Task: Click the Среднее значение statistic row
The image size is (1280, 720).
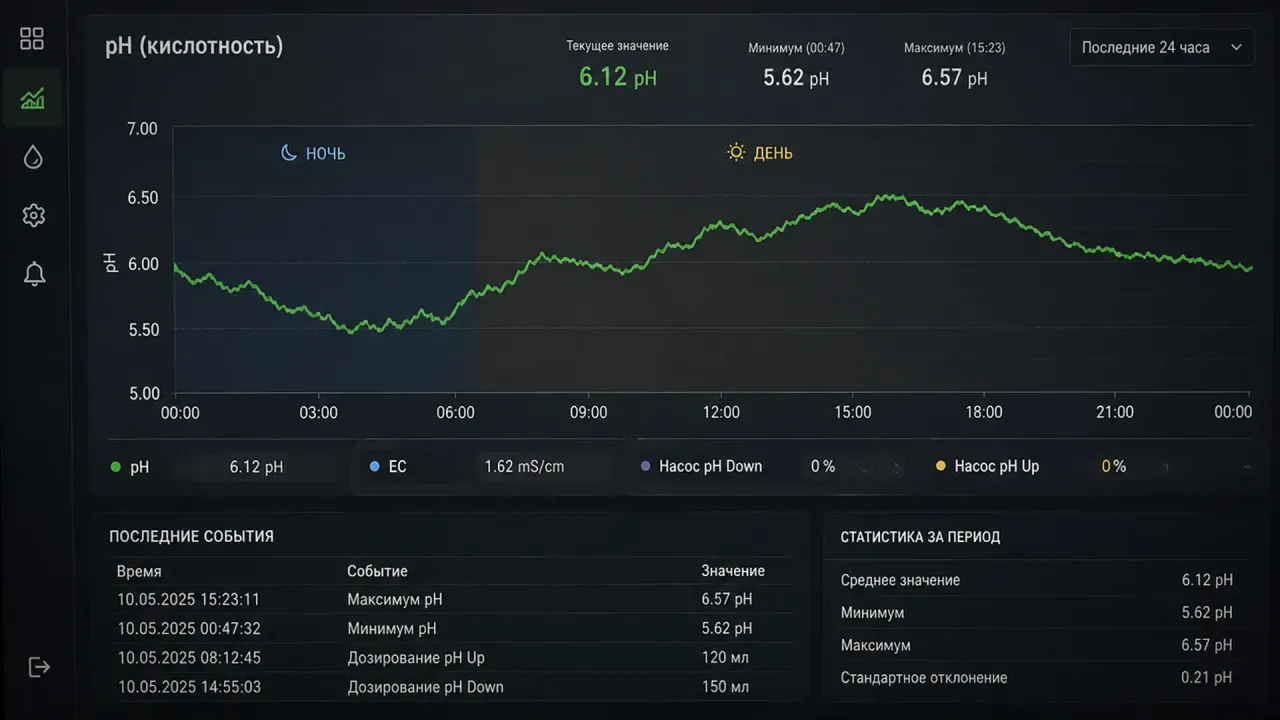Action: pos(1037,580)
